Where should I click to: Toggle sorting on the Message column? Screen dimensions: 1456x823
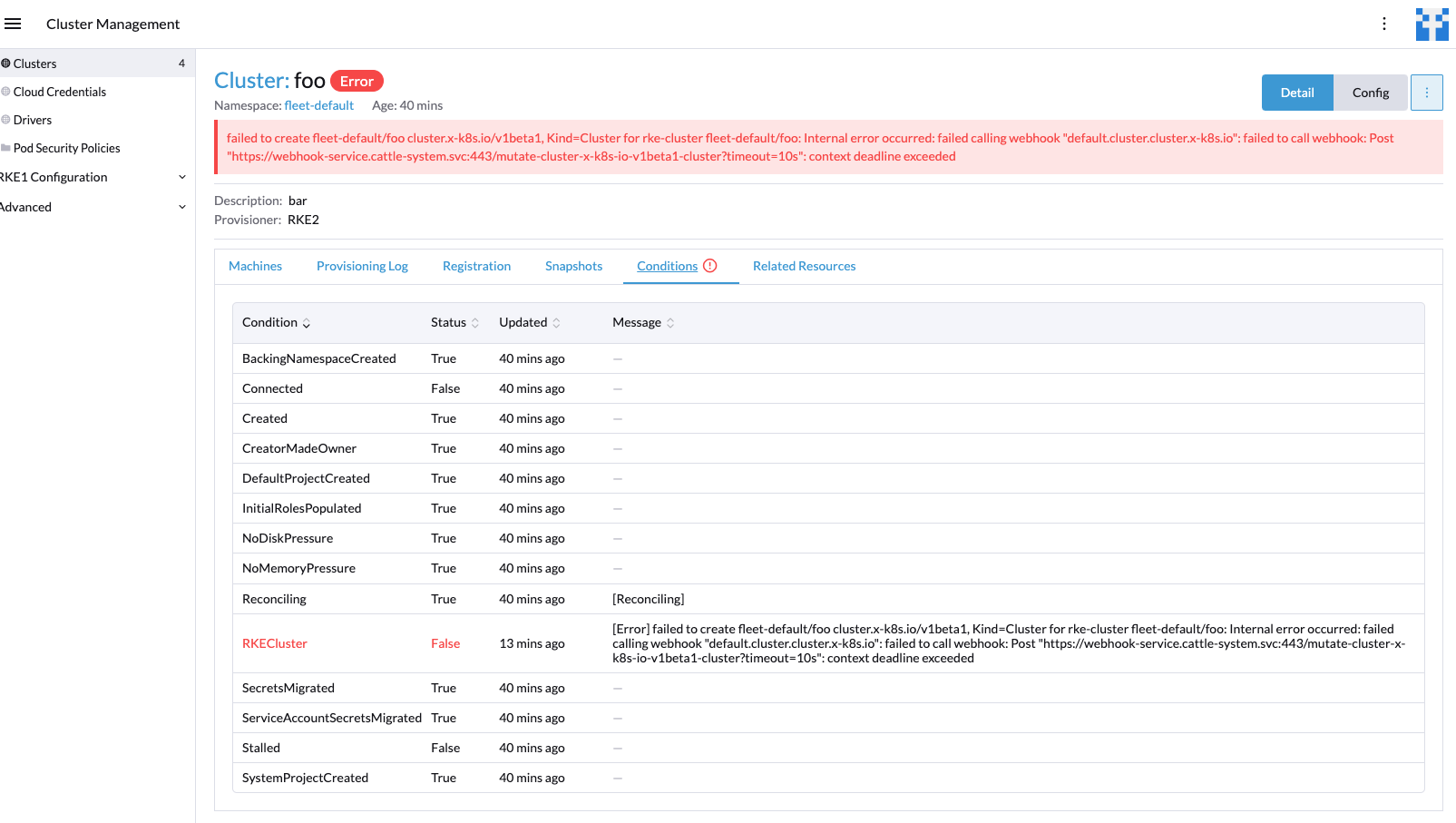point(669,323)
